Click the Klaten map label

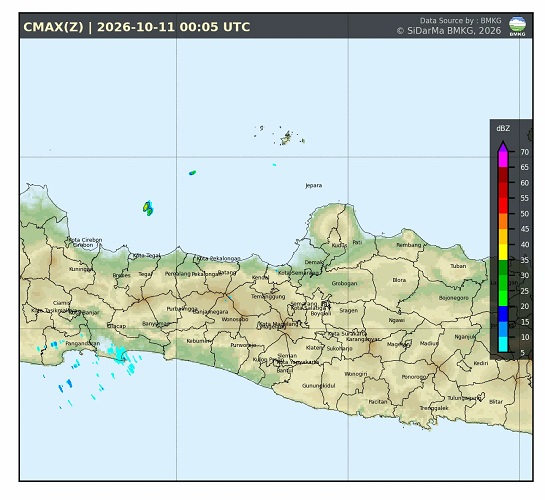tap(314, 348)
